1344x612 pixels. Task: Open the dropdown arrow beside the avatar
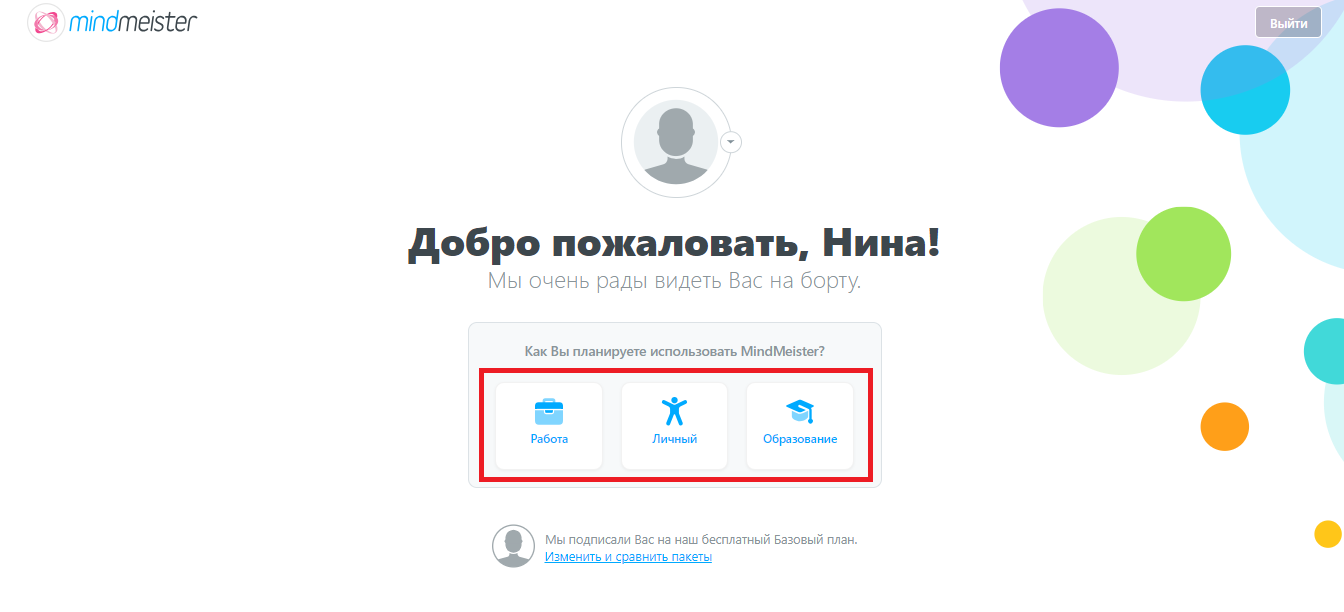coord(731,142)
